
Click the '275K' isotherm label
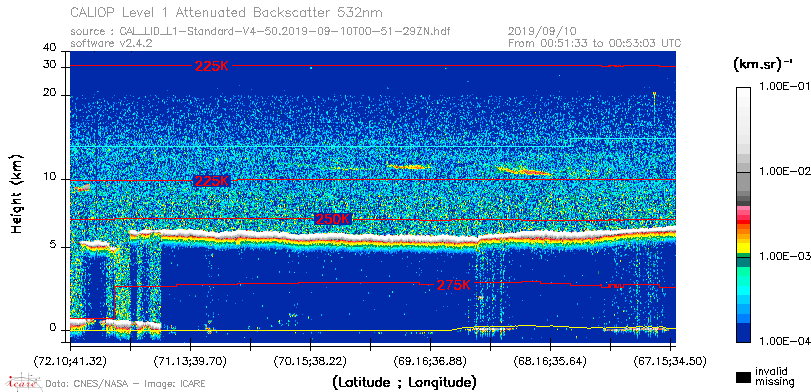[454, 285]
